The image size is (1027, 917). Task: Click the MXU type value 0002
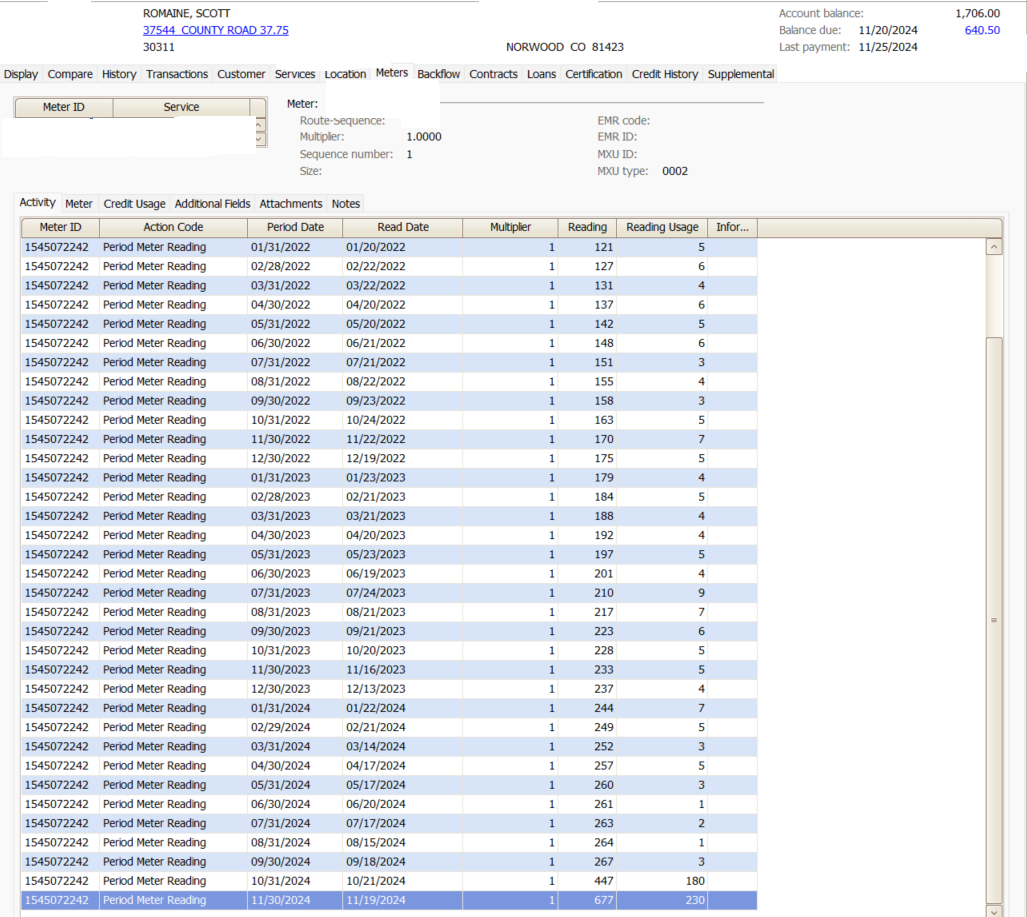pyautogui.click(x=675, y=171)
